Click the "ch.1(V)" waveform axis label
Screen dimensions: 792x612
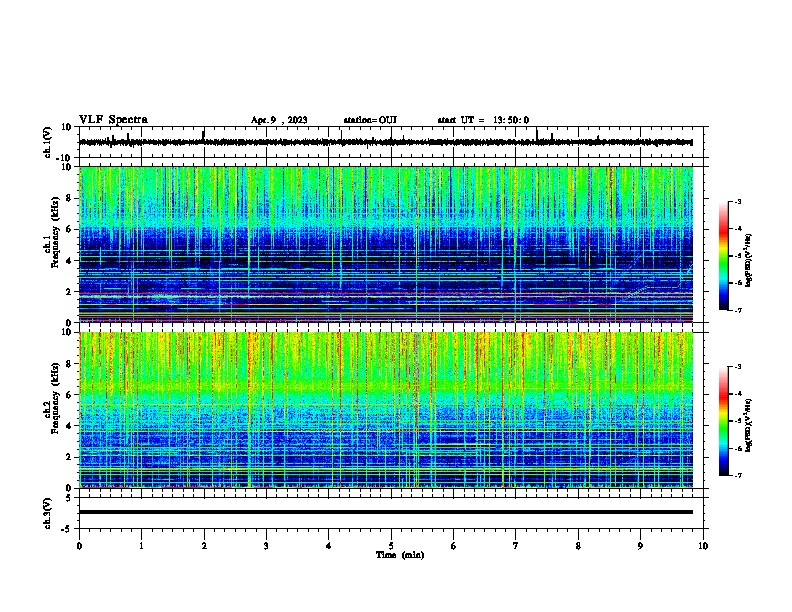click(48, 142)
